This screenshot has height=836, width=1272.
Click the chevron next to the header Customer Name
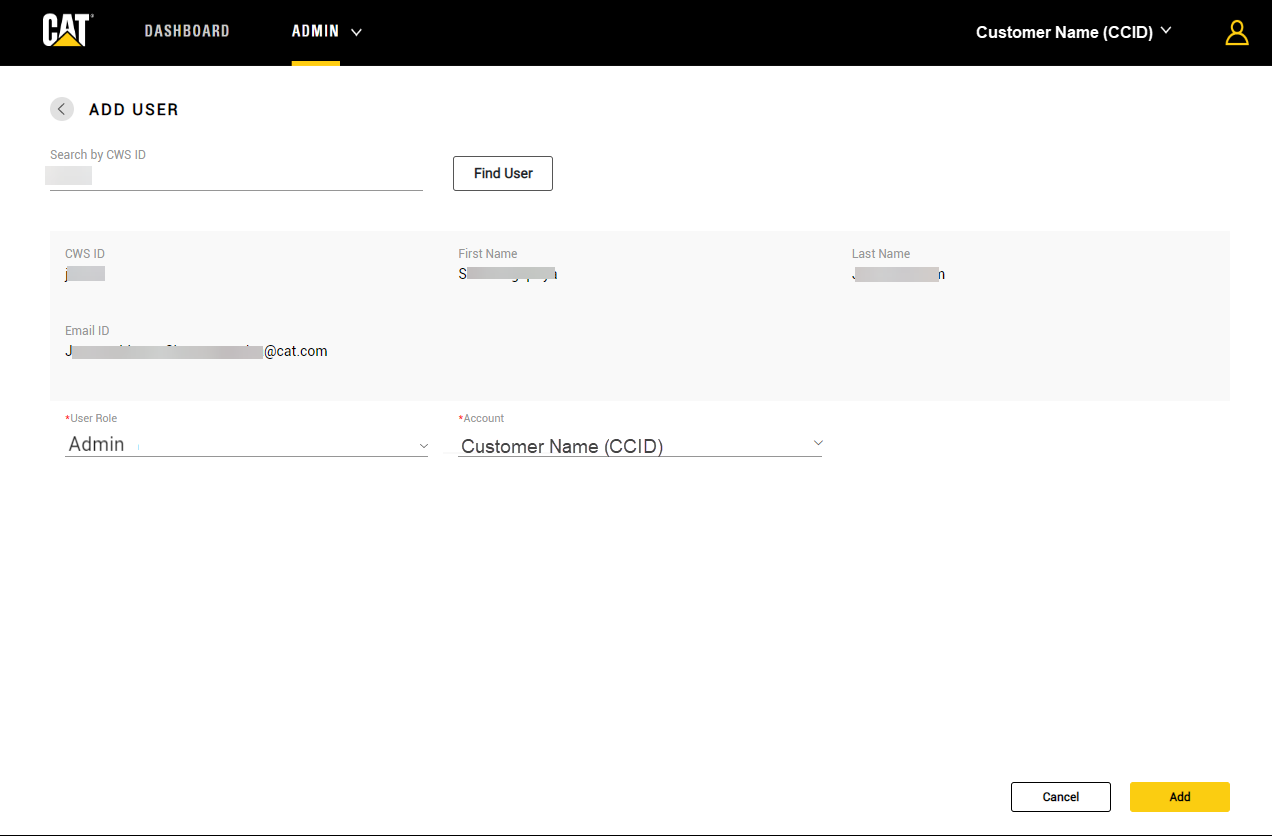(1166, 31)
